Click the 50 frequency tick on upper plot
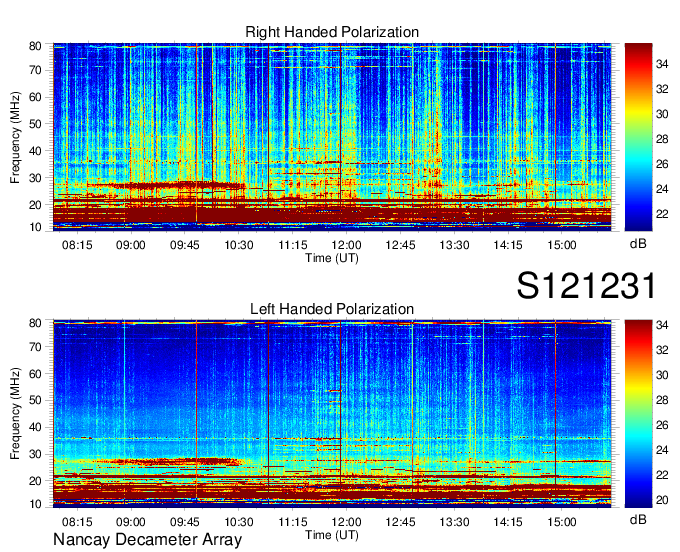The width and height of the screenshot is (680, 552). 36,124
